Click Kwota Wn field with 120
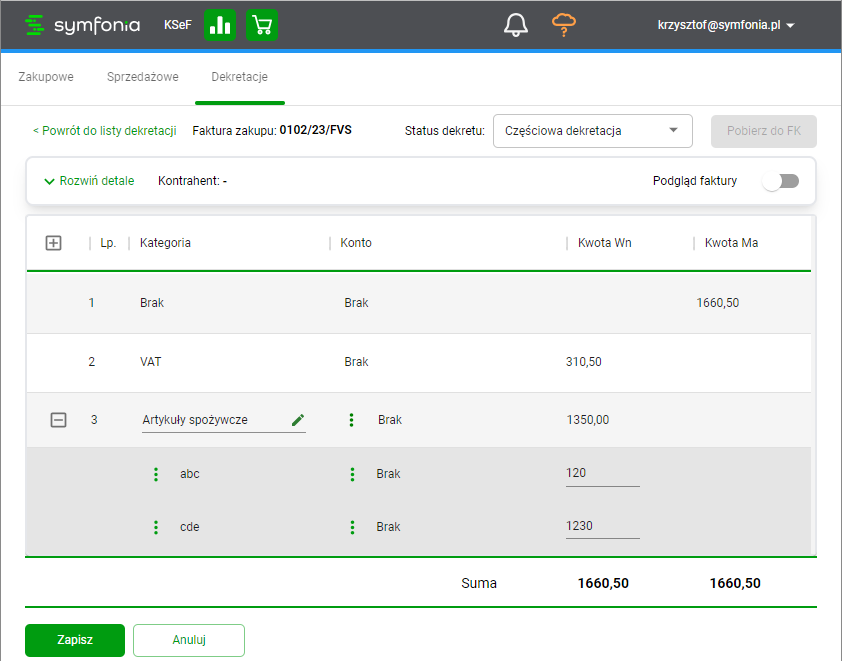The width and height of the screenshot is (842, 661). 603,474
